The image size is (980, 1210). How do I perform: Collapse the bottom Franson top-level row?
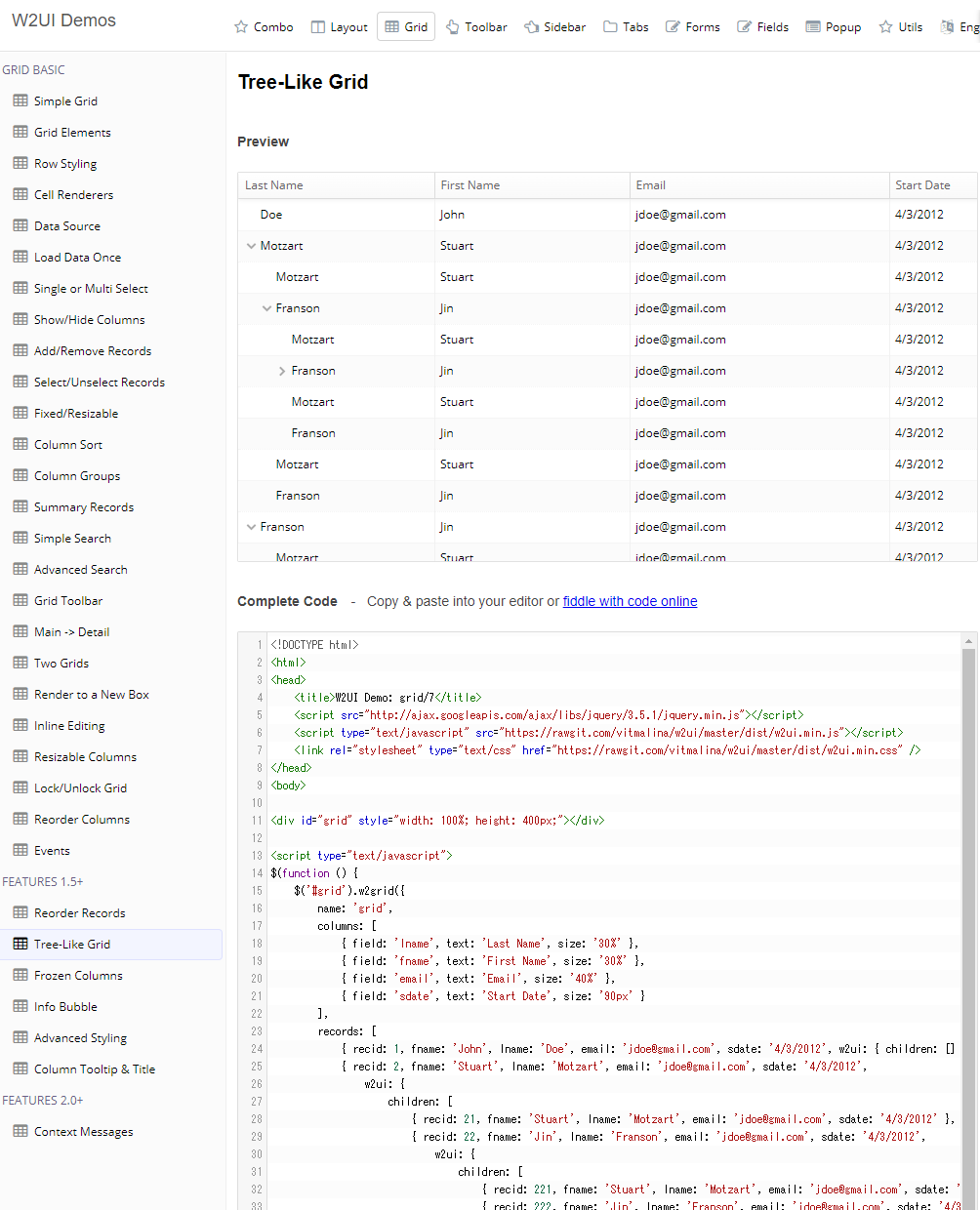pos(251,527)
